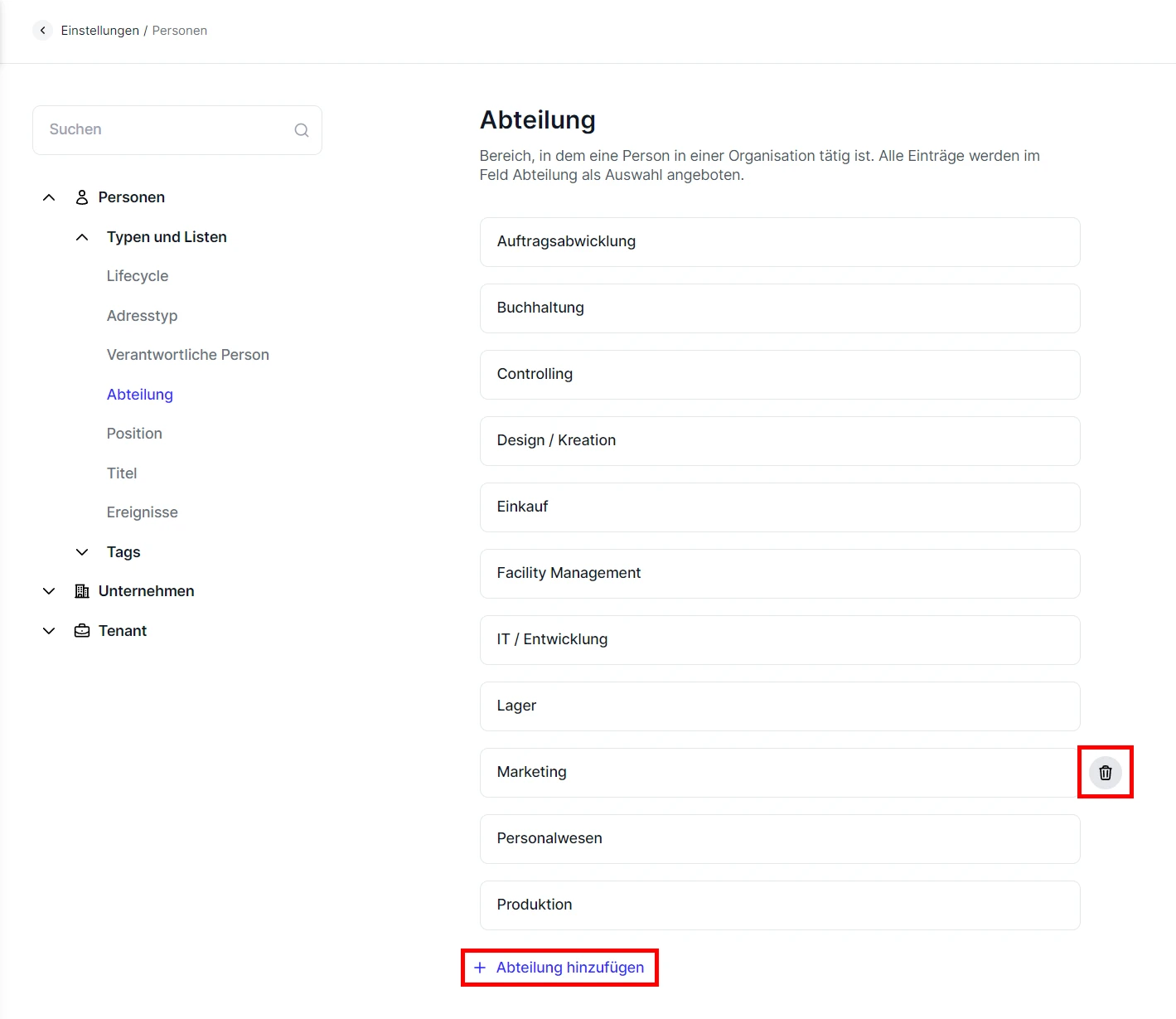The width and height of the screenshot is (1176, 1019).
Task: Click the back arrow icon beside Einstellungen
Action: tap(42, 31)
